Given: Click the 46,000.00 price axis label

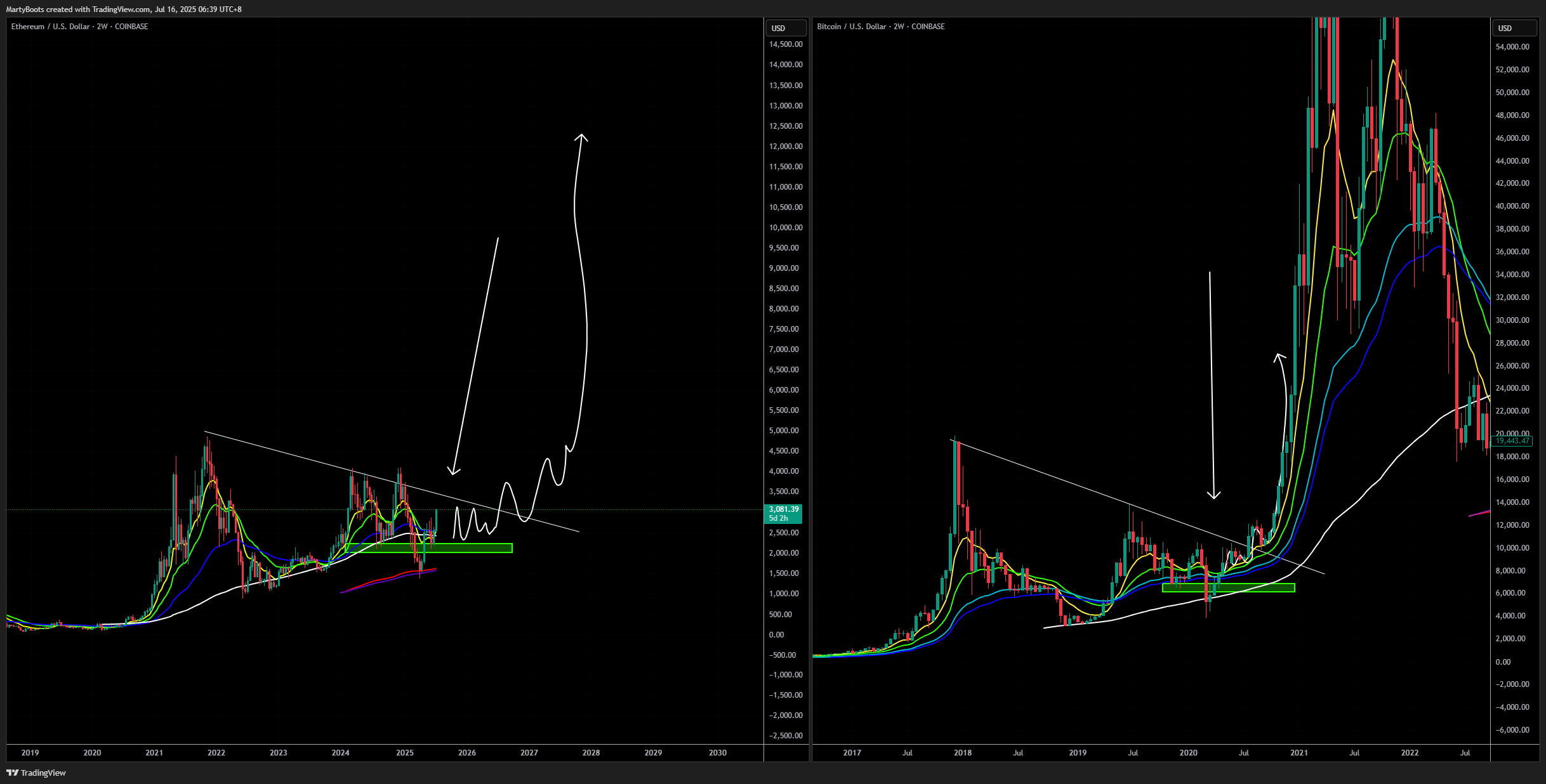Looking at the screenshot, I should click(x=1512, y=138).
